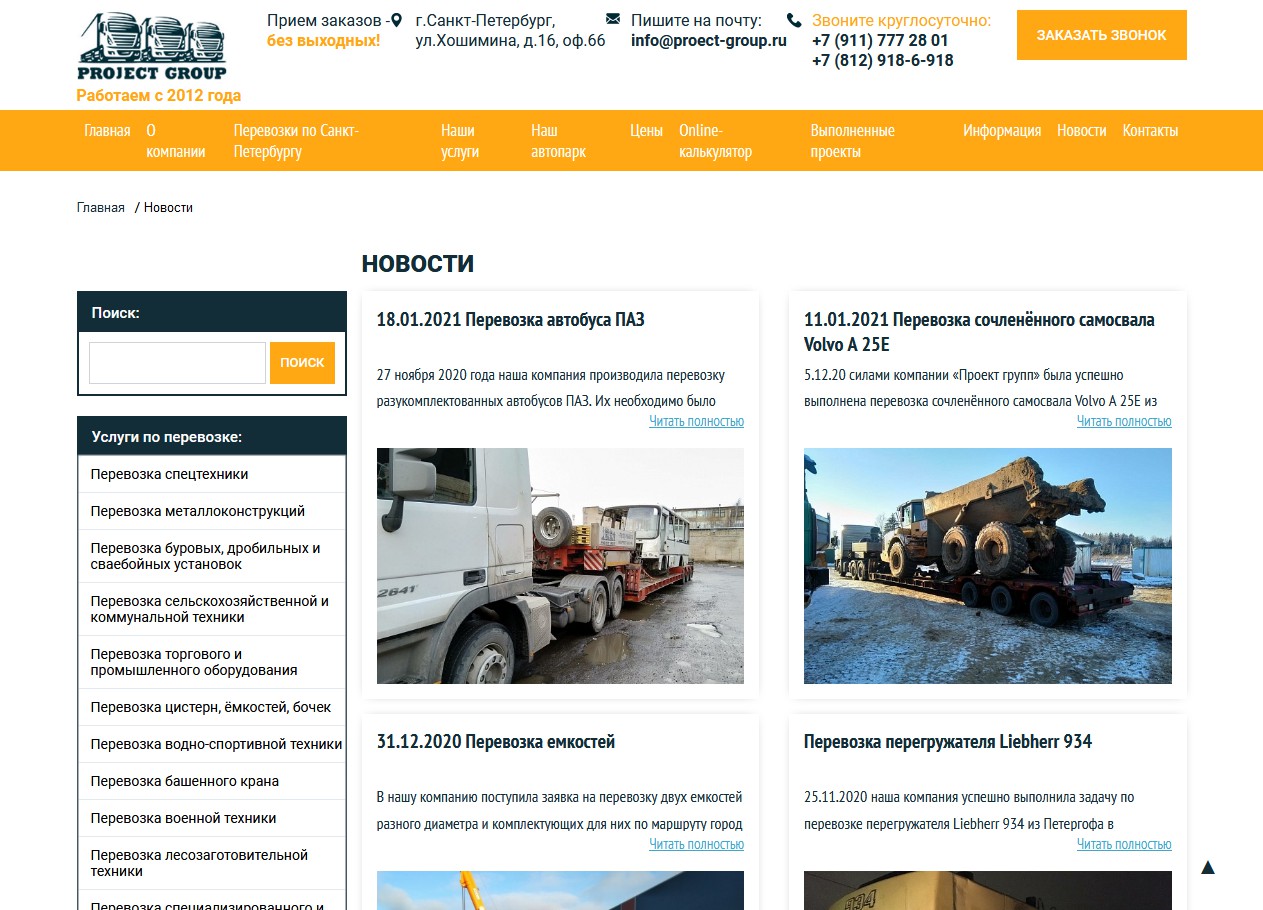Open Перевозка военной техники link
The image size is (1263, 910).
click(x=212, y=818)
